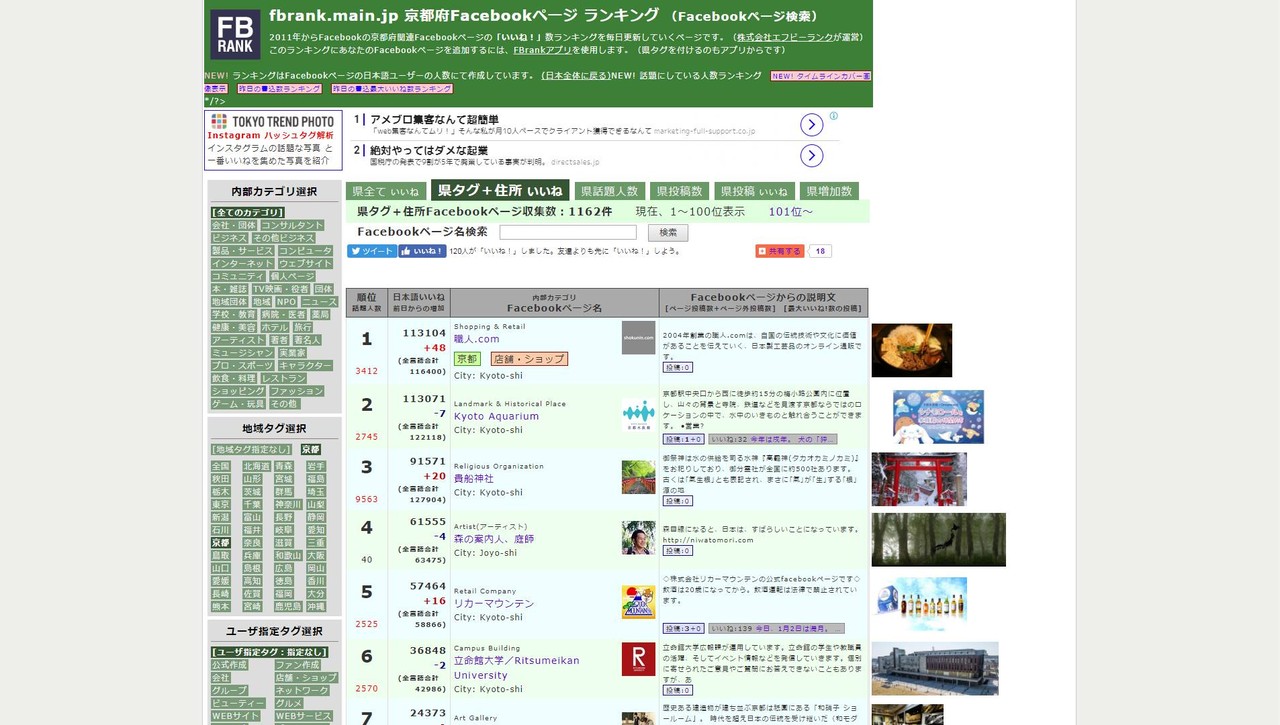Select the 北海道 region tag
Viewport: 1280px width, 725px height.
coord(256,467)
